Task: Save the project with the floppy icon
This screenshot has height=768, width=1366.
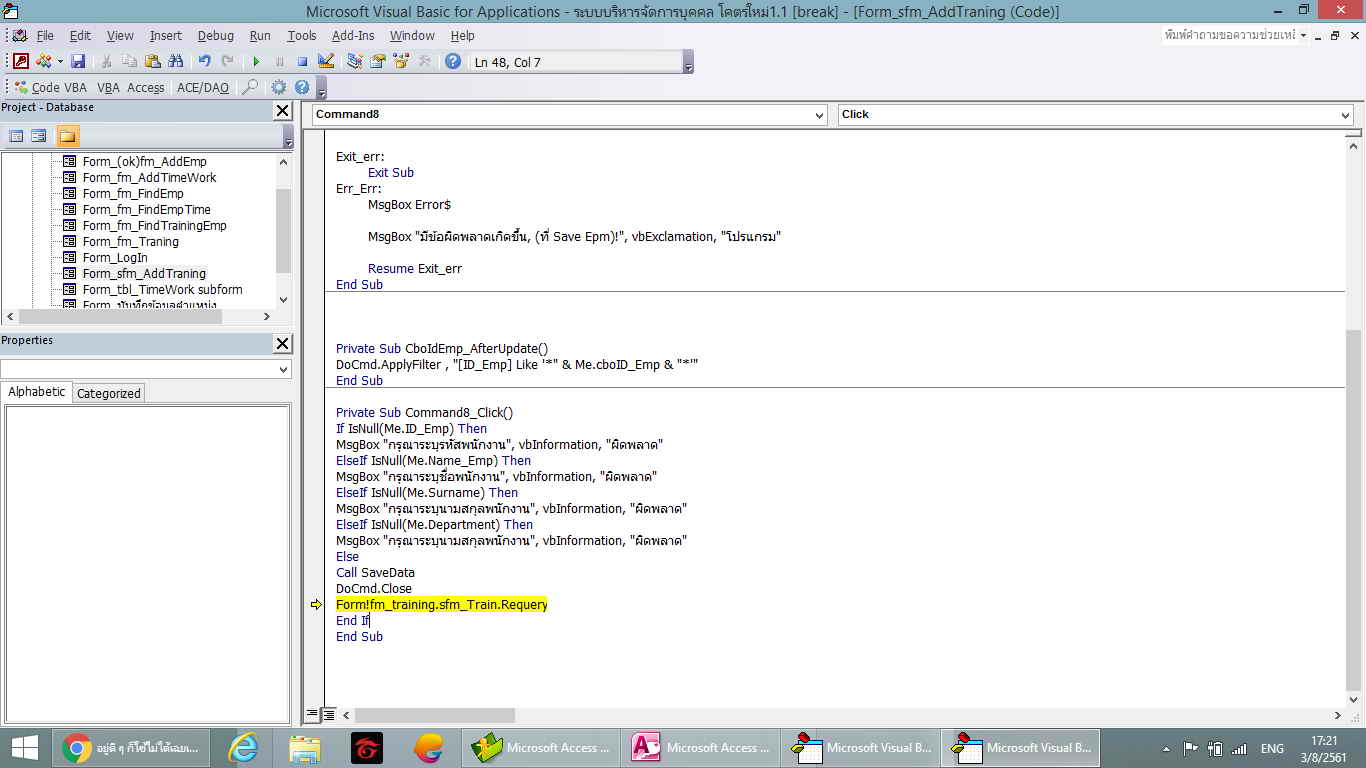Action: [77, 62]
